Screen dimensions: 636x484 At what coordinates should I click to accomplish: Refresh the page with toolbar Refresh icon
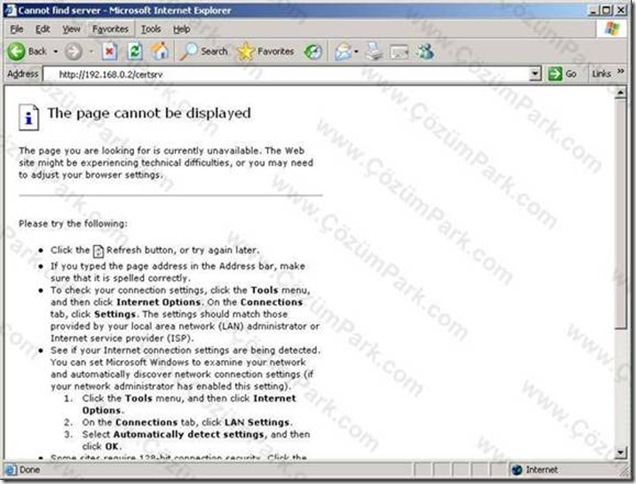pos(135,52)
